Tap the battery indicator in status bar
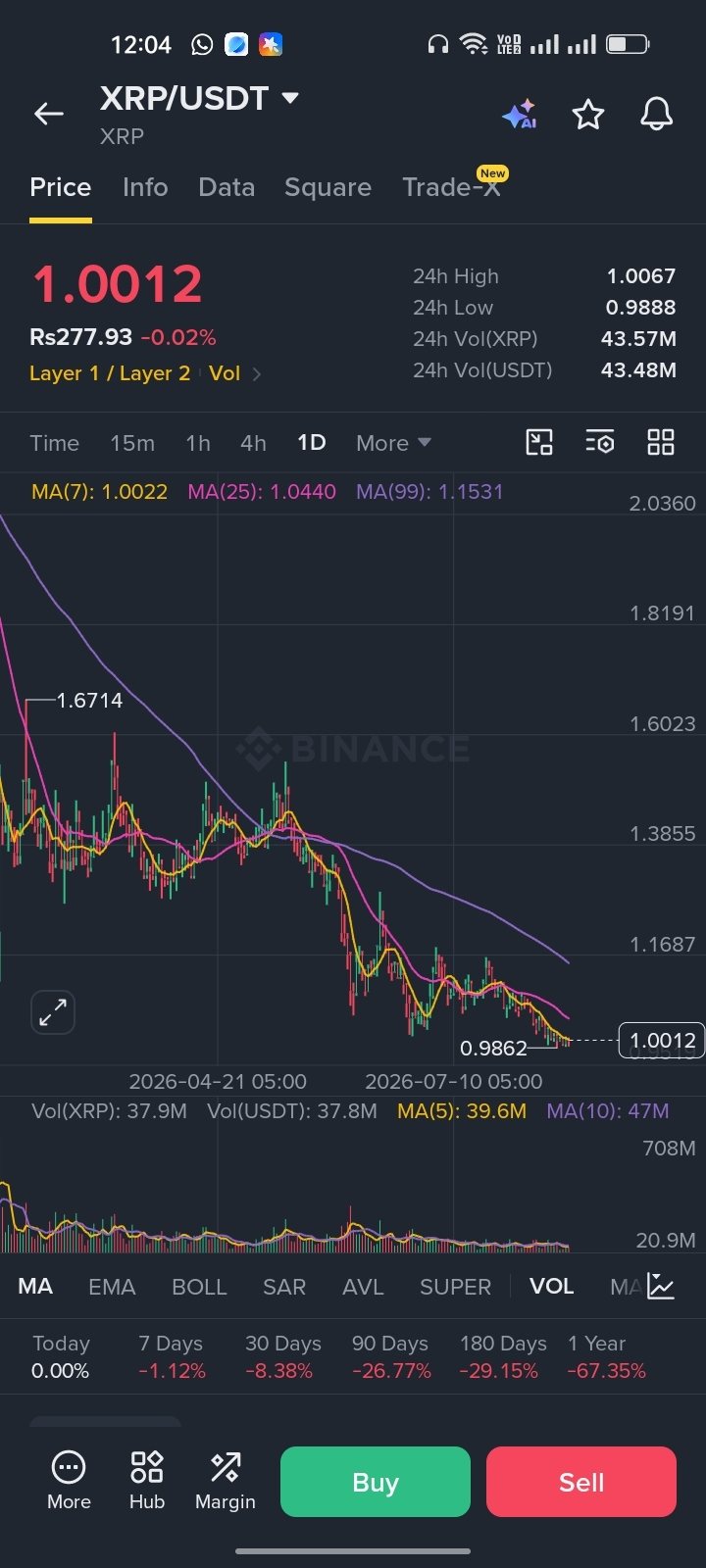 point(628,44)
